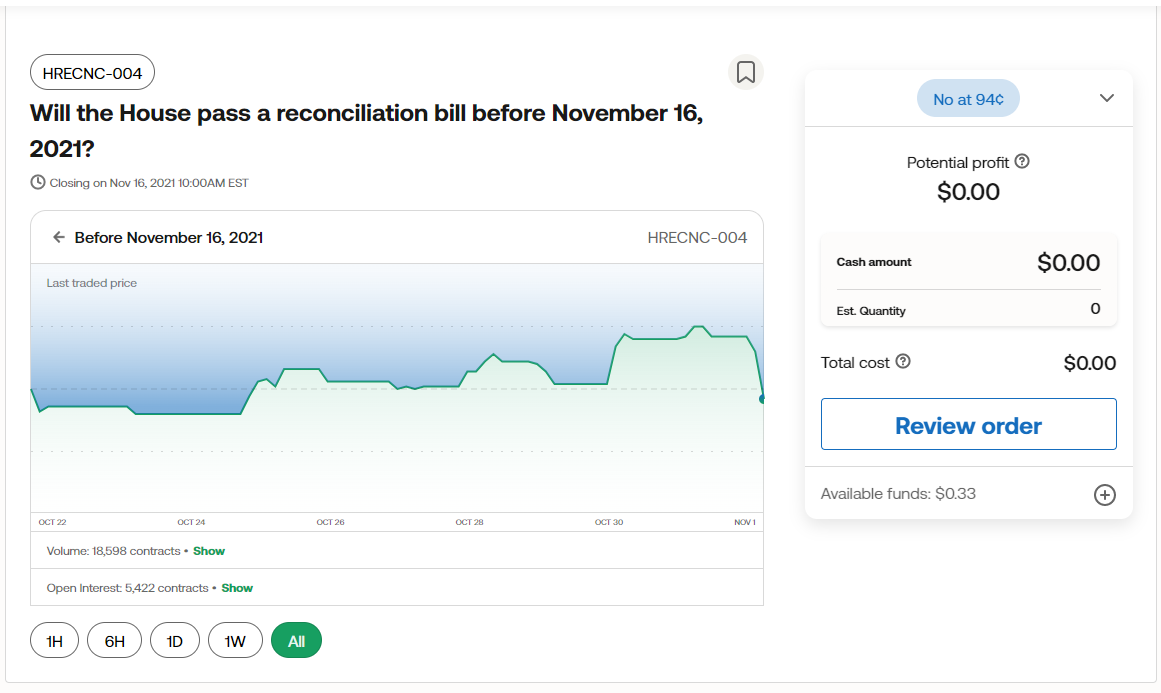Click the back arrow beside Before November 16, 2021

(59, 238)
